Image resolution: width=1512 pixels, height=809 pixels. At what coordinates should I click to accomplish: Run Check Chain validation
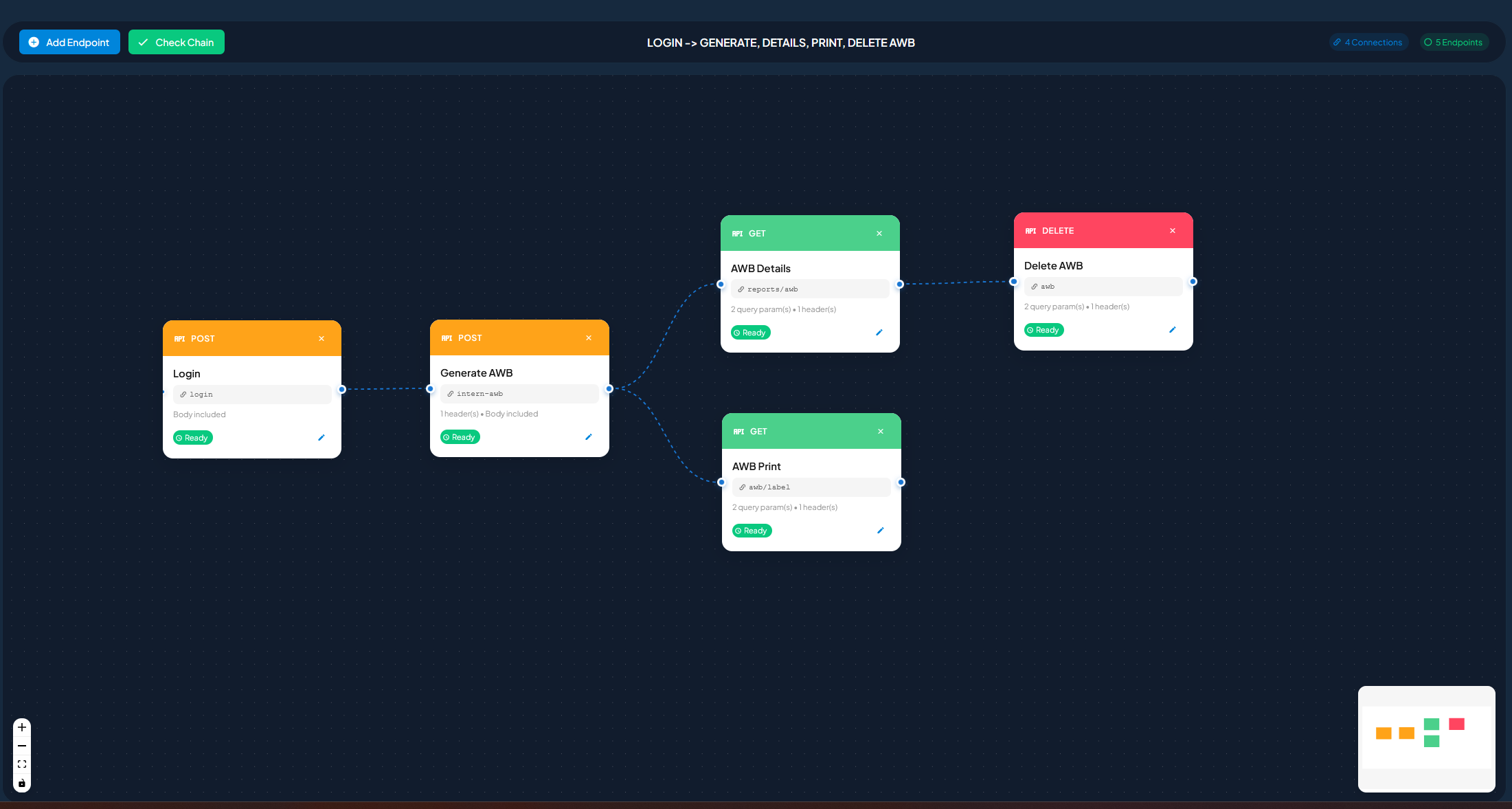(176, 42)
